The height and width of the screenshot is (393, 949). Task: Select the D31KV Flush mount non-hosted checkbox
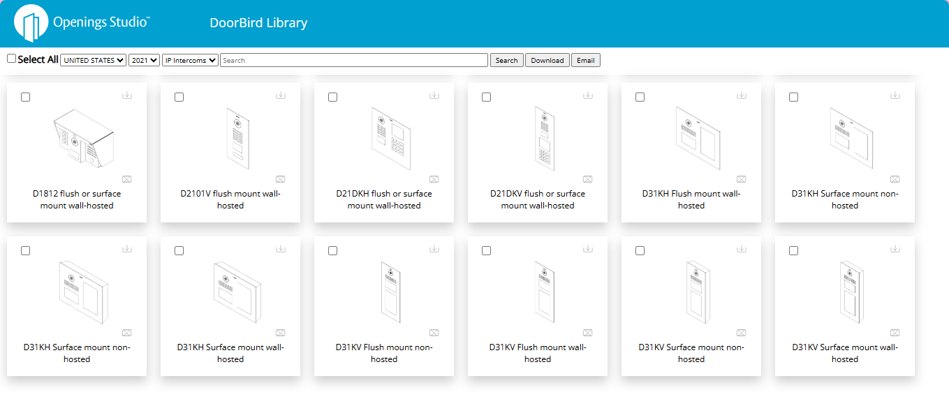pos(333,251)
